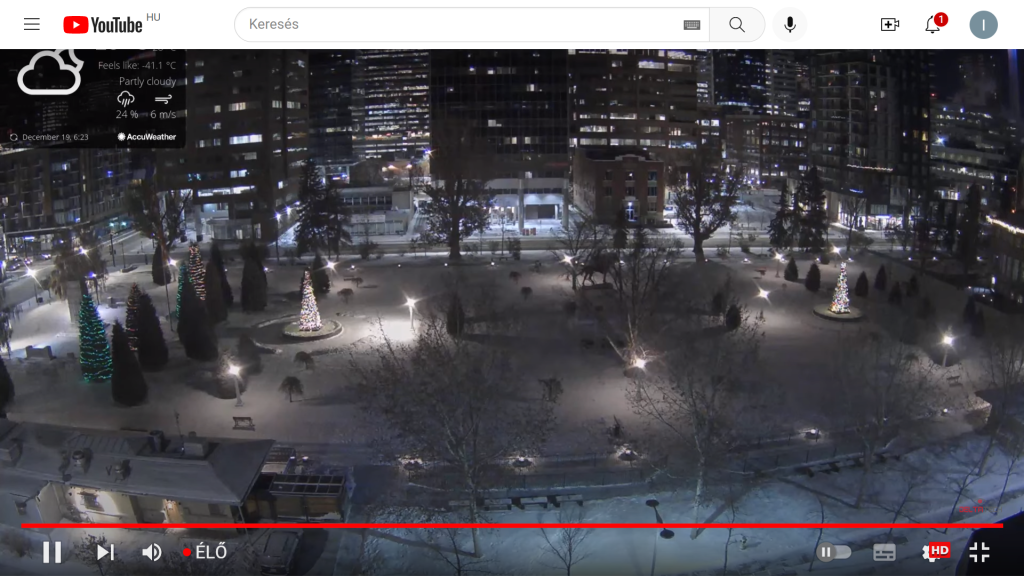
Task: Click the red progress bar midpoint
Action: 512,525
